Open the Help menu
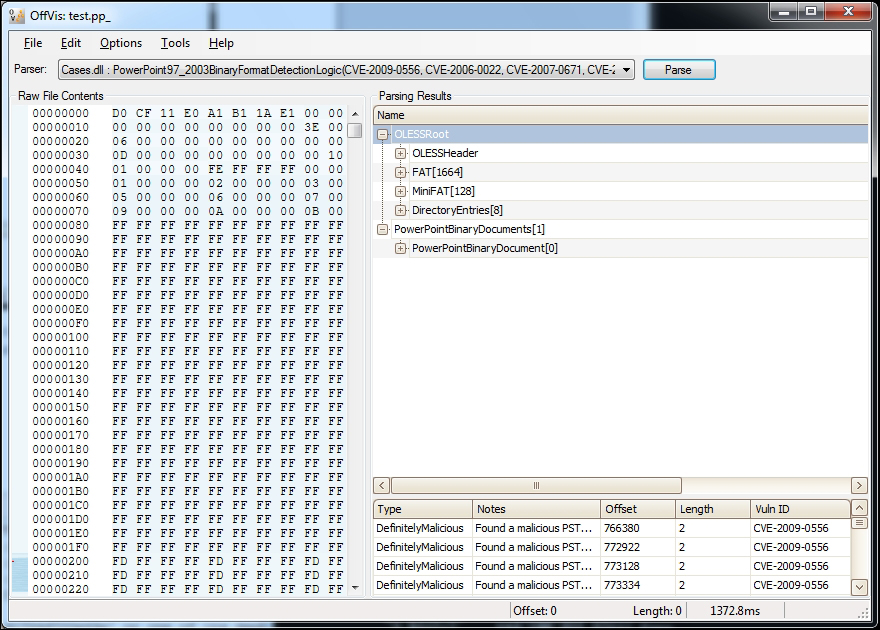Image resolution: width=880 pixels, height=630 pixels. [221, 43]
